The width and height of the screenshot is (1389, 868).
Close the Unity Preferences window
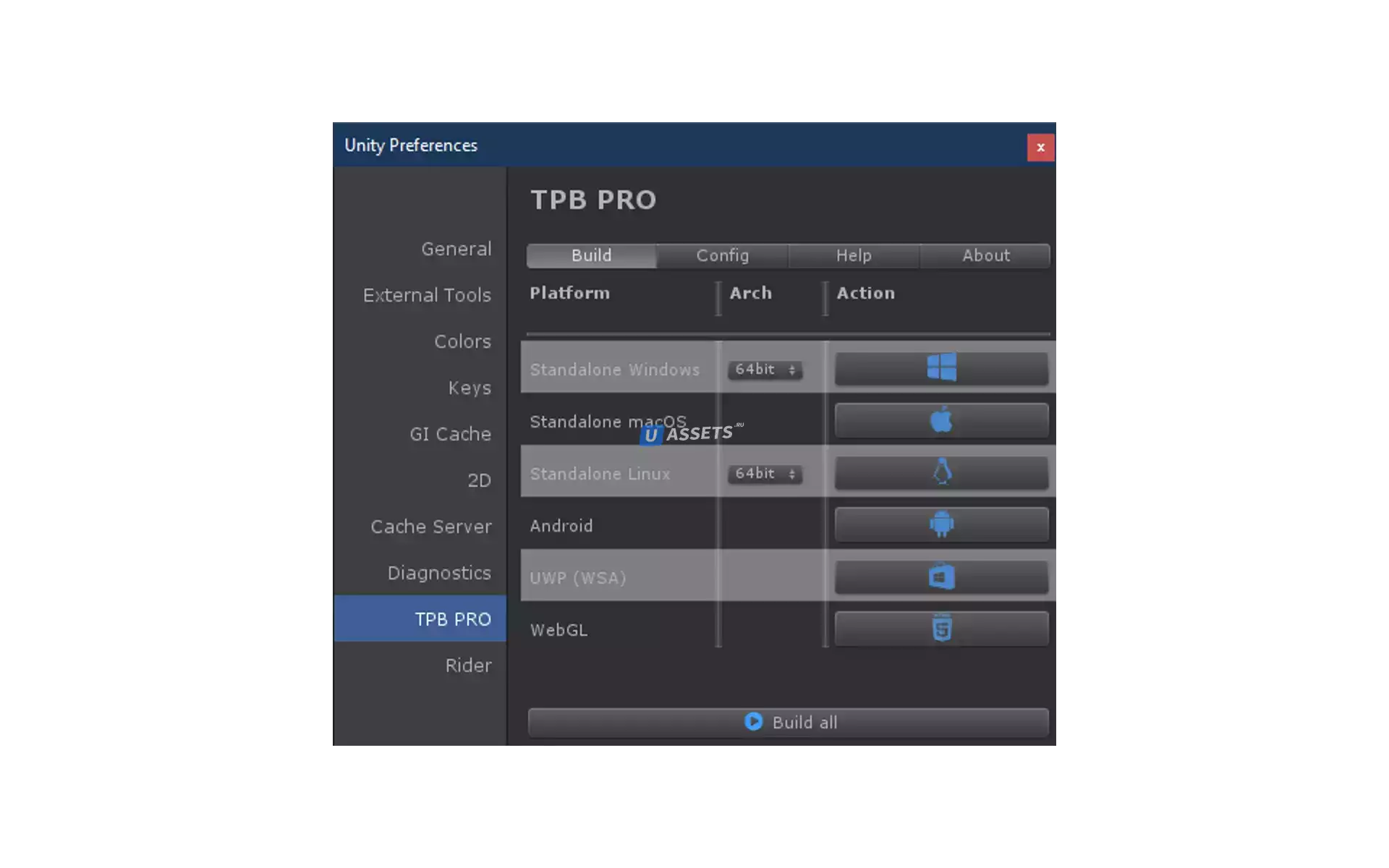pyautogui.click(x=1040, y=148)
